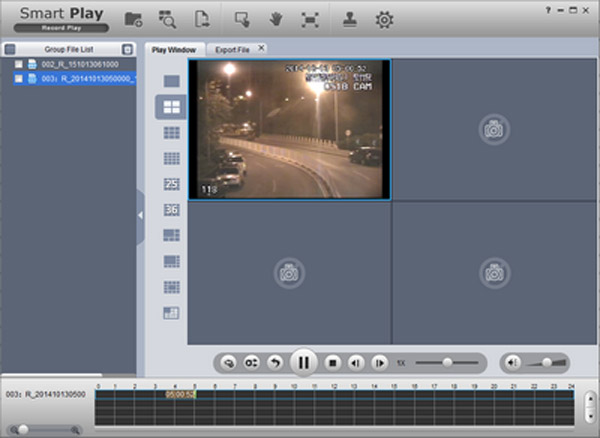600x438 pixels.
Task: Click the full screen icon in toolbar
Action: coord(310,19)
